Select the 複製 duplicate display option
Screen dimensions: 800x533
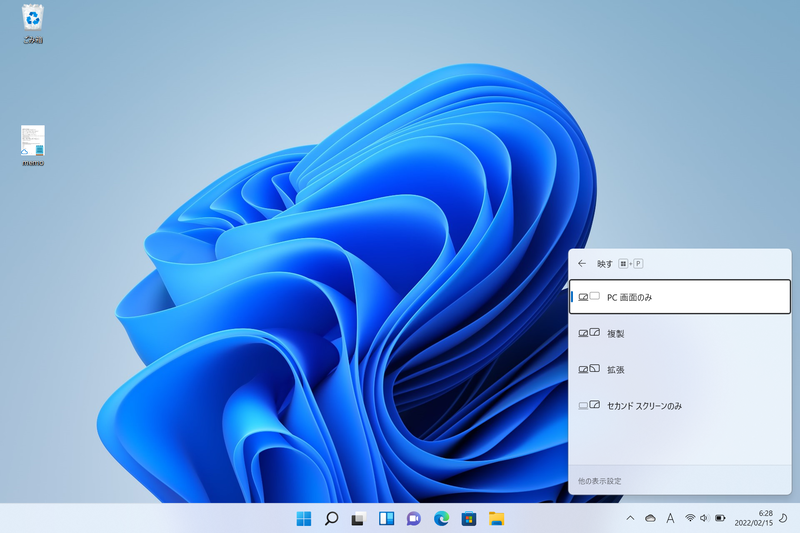click(680, 333)
